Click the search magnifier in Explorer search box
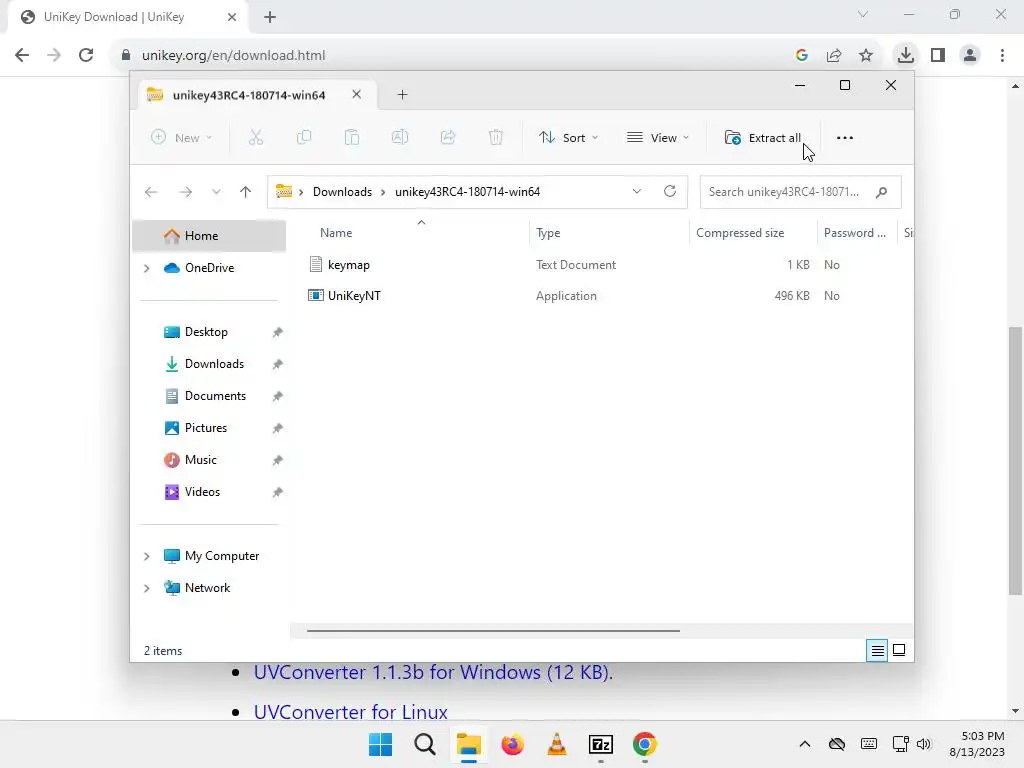This screenshot has height=768, width=1024. pos(882,192)
